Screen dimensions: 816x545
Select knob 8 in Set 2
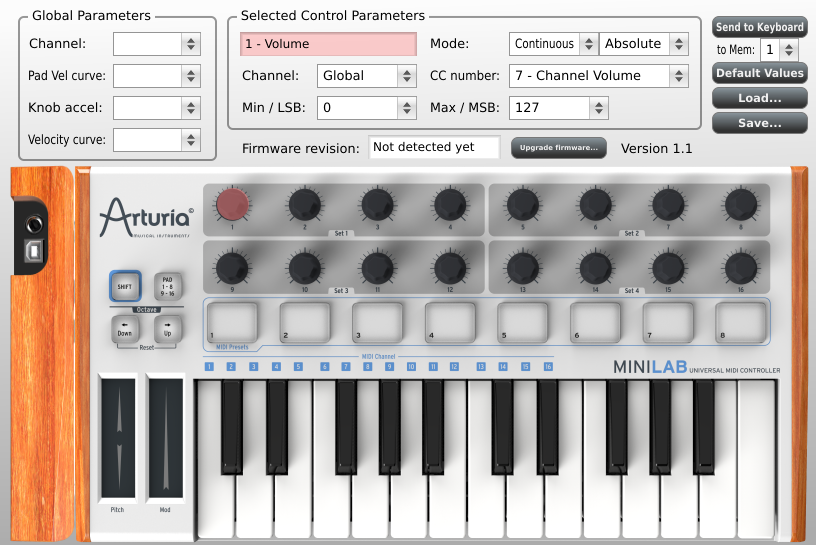tap(741, 205)
